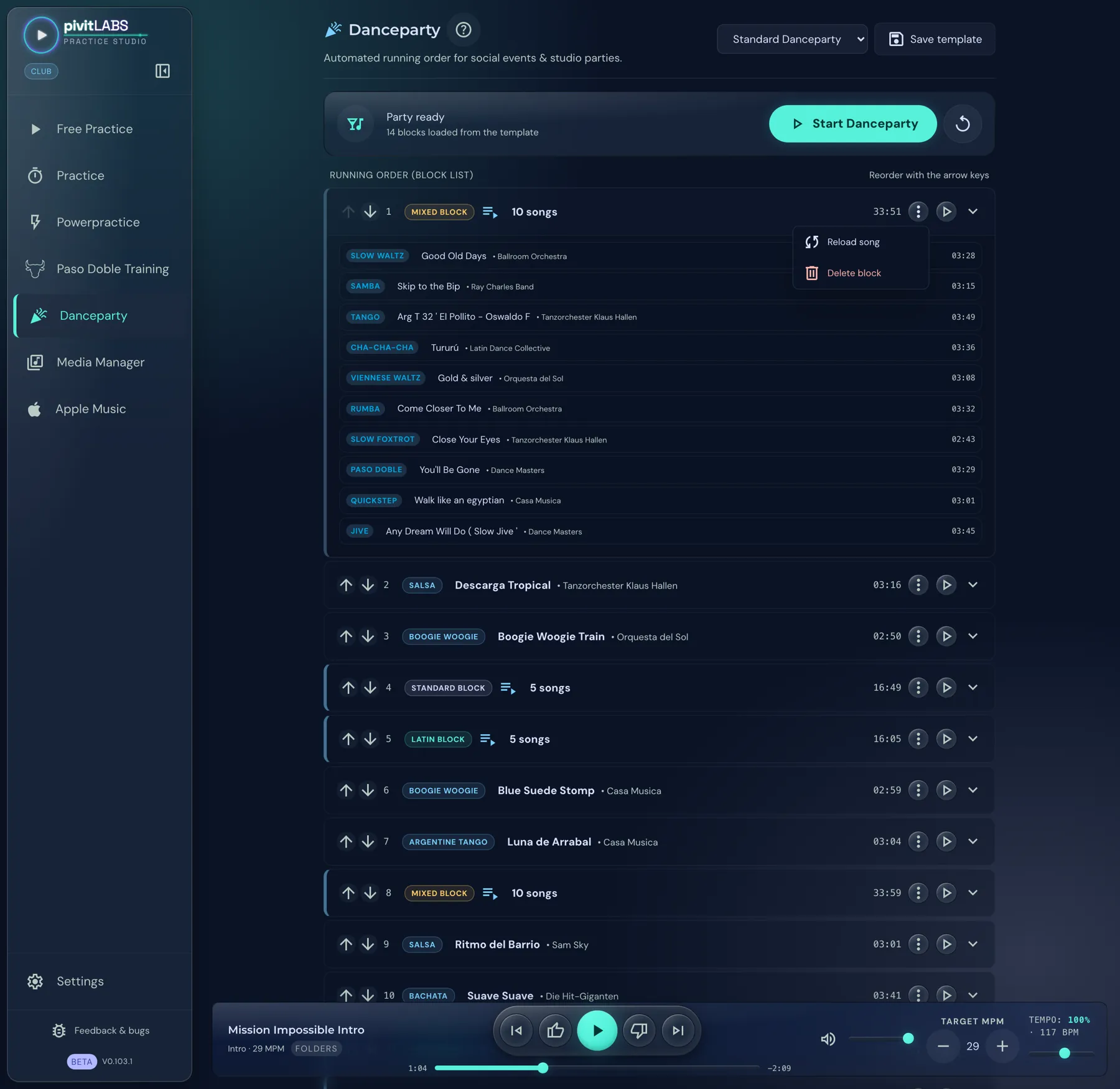
Task: Play Boogie Woogie Train block
Action: pos(946,636)
